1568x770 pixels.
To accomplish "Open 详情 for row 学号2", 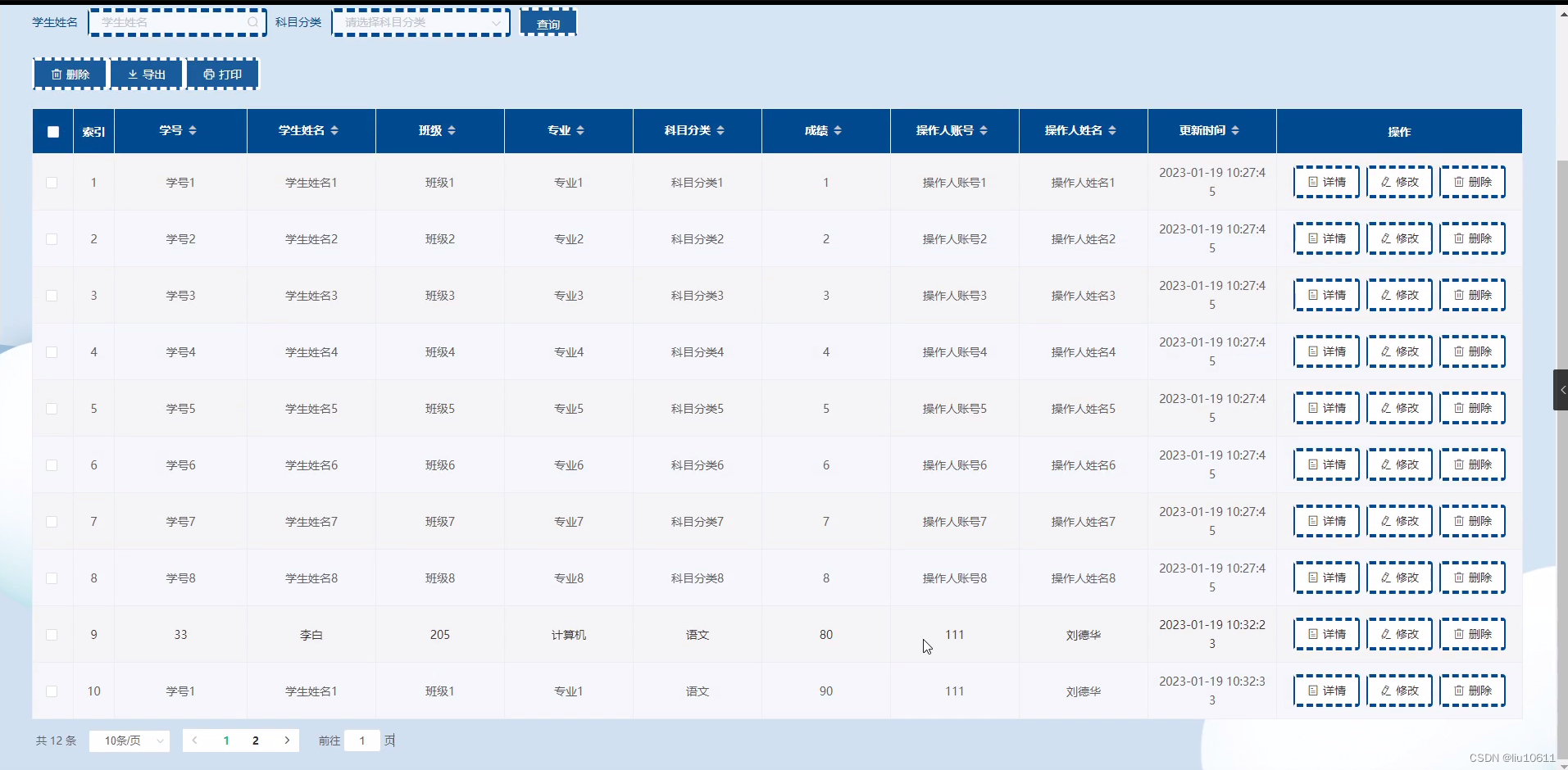I will click(x=1326, y=238).
